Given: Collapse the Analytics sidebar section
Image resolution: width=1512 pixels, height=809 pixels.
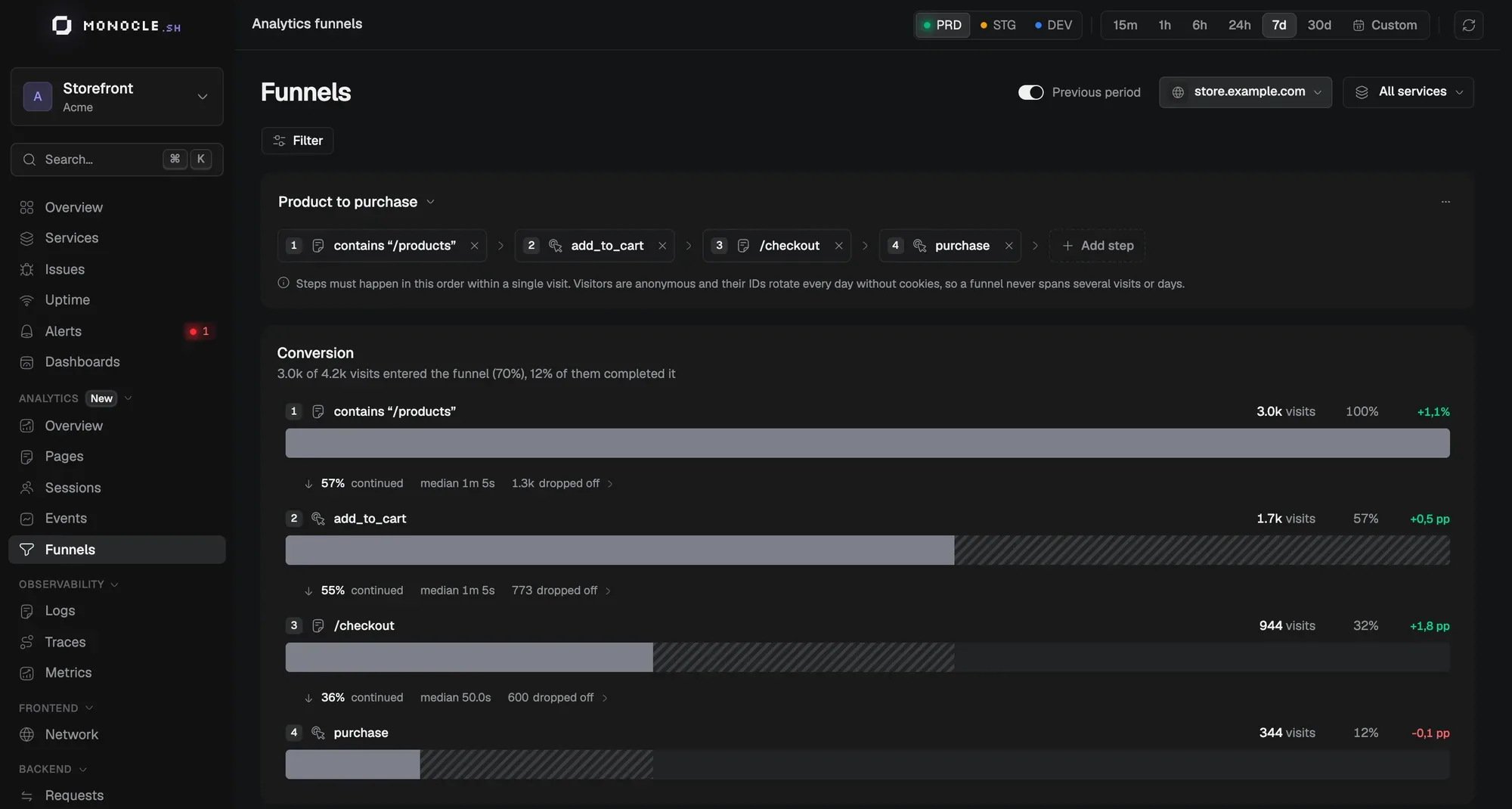Looking at the screenshot, I should [76, 398].
